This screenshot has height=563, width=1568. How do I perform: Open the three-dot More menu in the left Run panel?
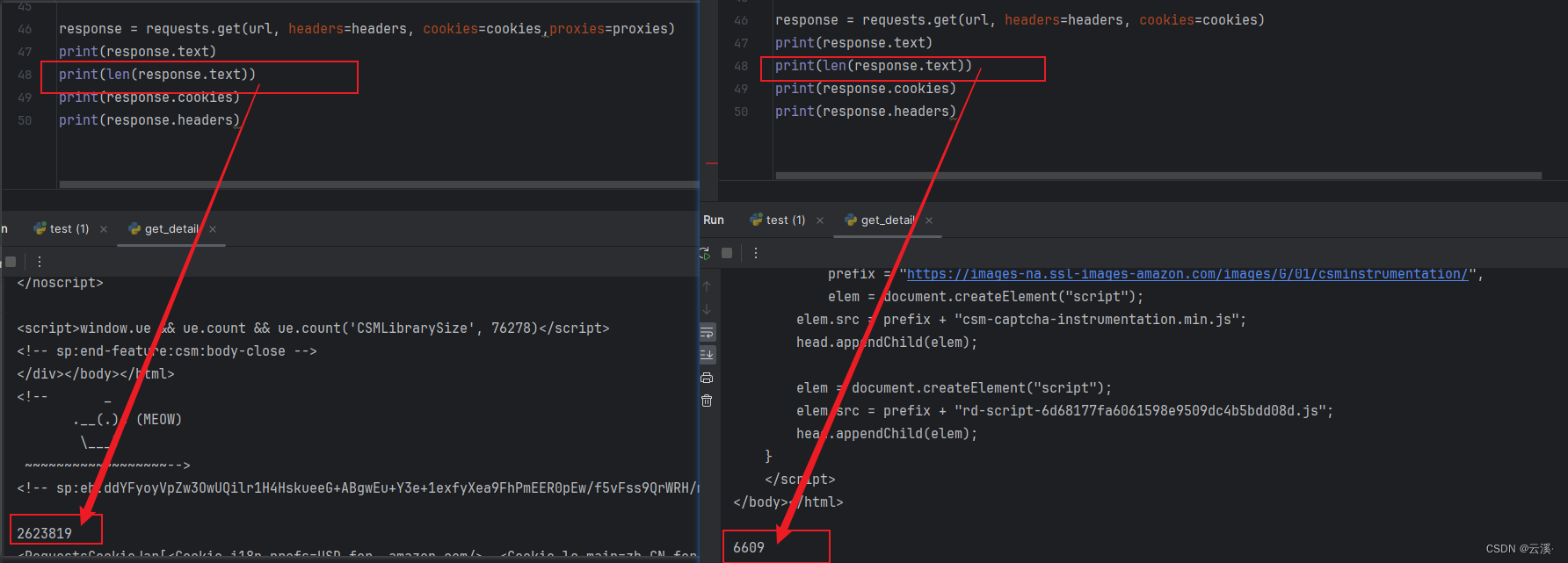coord(39,262)
